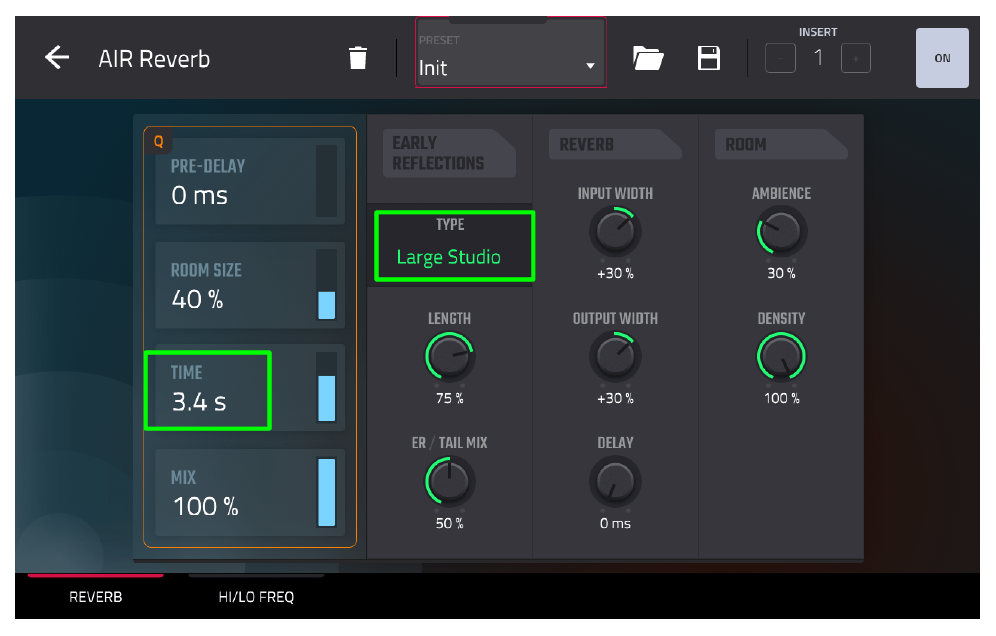Image resolution: width=996 pixels, height=636 pixels.
Task: Click the Output Width +30 % value
Action: coord(615,398)
